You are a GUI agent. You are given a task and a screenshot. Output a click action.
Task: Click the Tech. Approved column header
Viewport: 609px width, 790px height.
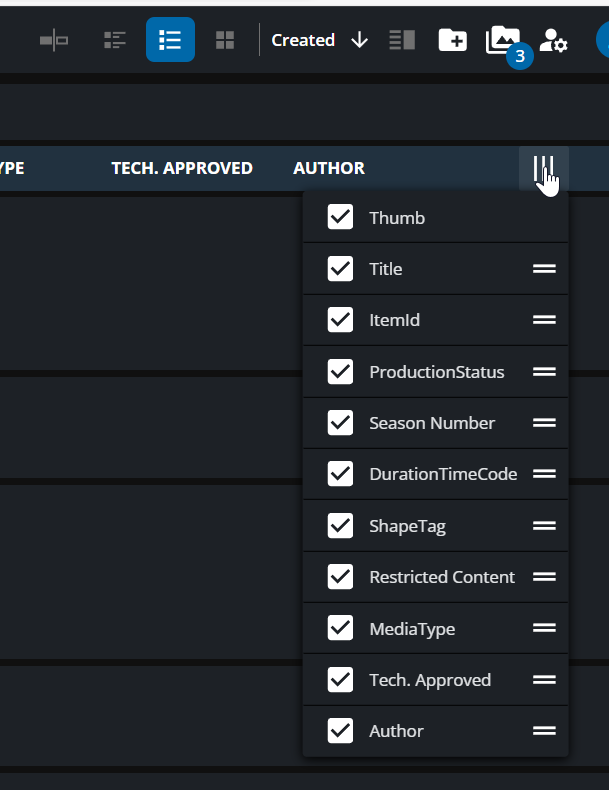tap(182, 168)
